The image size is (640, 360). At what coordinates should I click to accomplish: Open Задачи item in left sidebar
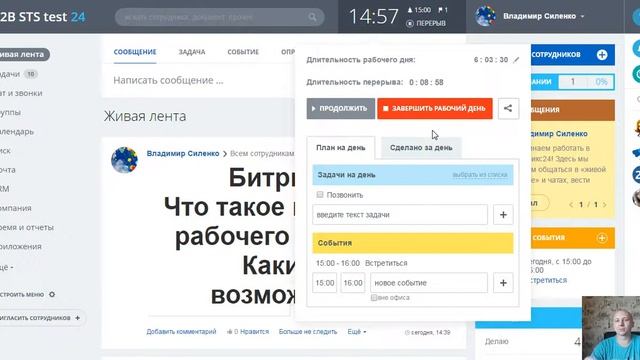click(10, 74)
